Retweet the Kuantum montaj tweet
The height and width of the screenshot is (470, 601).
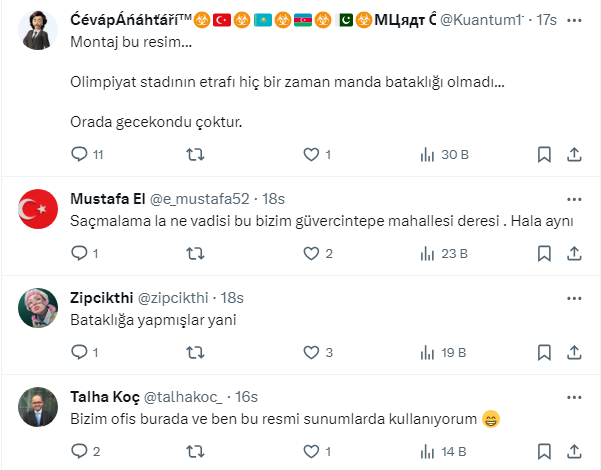(x=197, y=154)
